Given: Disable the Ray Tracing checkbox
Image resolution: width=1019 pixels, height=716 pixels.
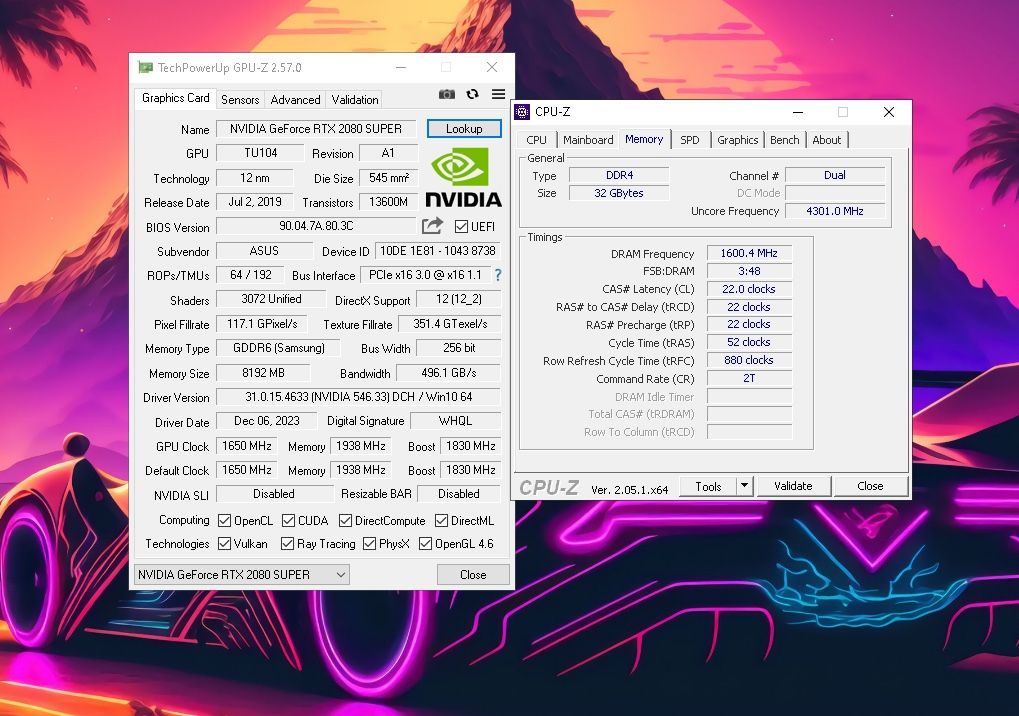Looking at the screenshot, I should (287, 543).
